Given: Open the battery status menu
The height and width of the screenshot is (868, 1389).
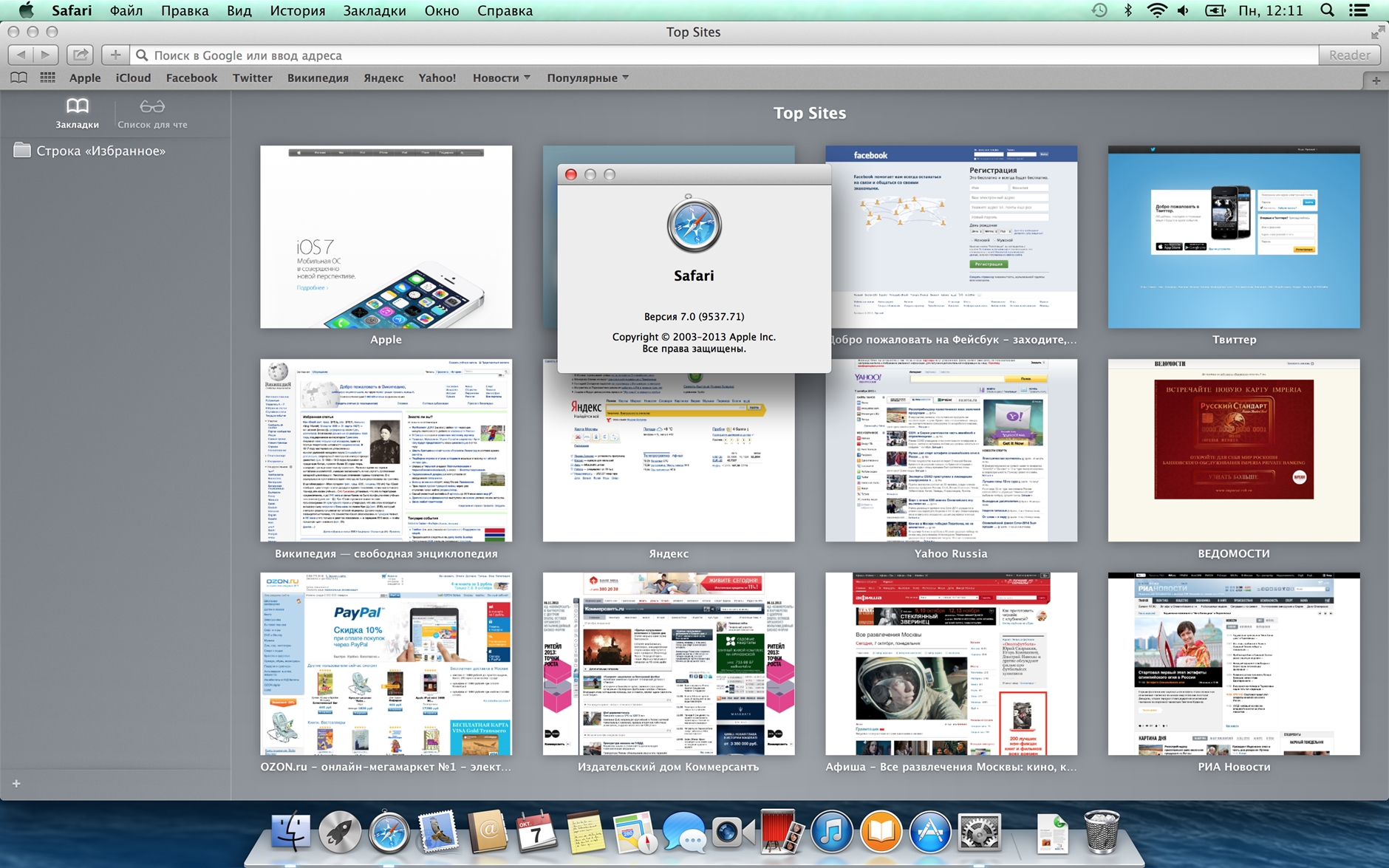Looking at the screenshot, I should pyautogui.click(x=1215, y=10).
